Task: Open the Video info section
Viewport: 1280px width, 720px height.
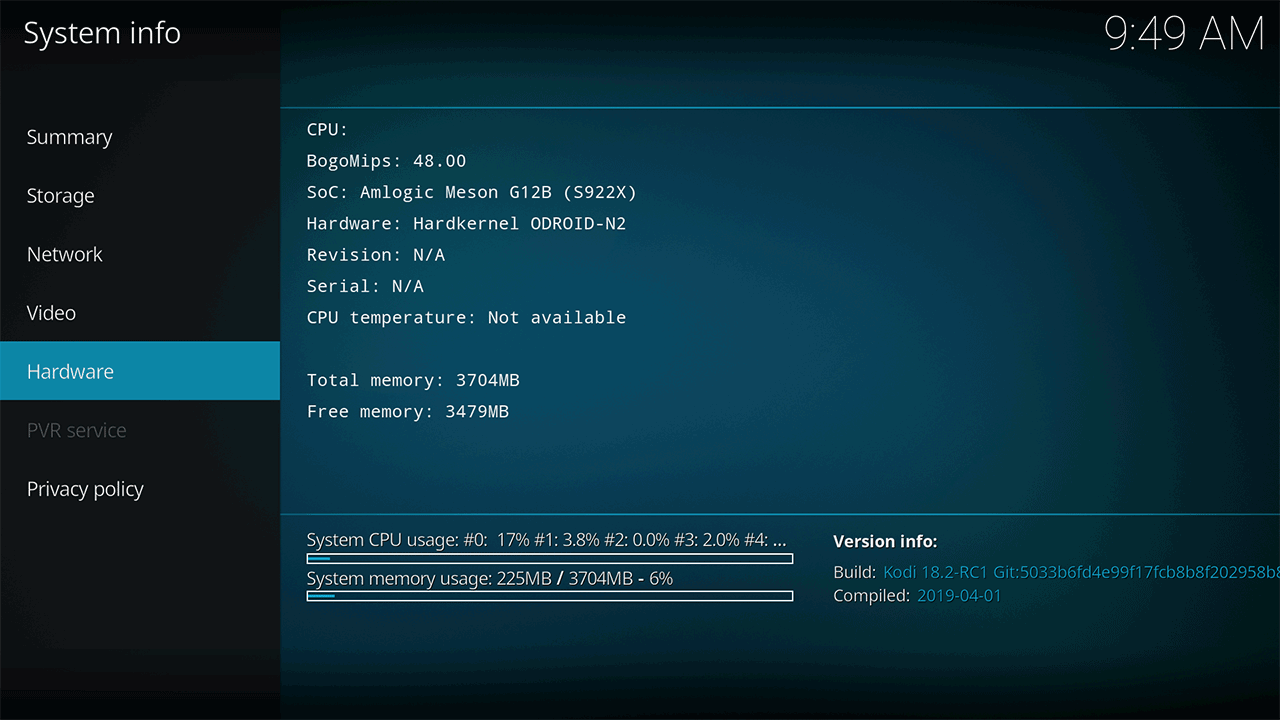Action: 52,313
